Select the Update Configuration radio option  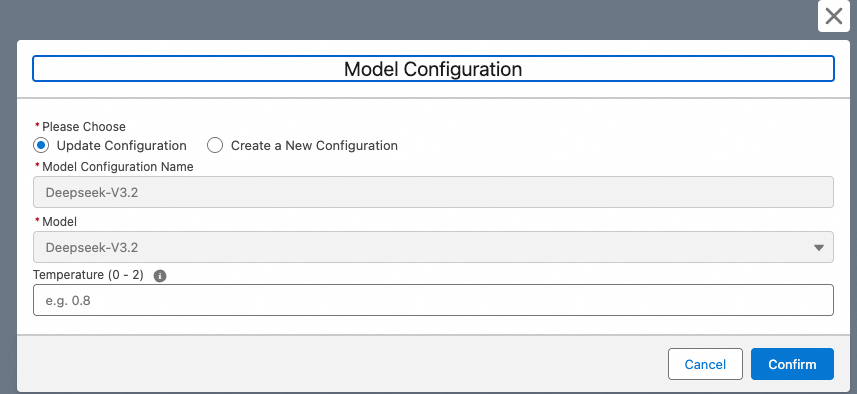coord(41,146)
